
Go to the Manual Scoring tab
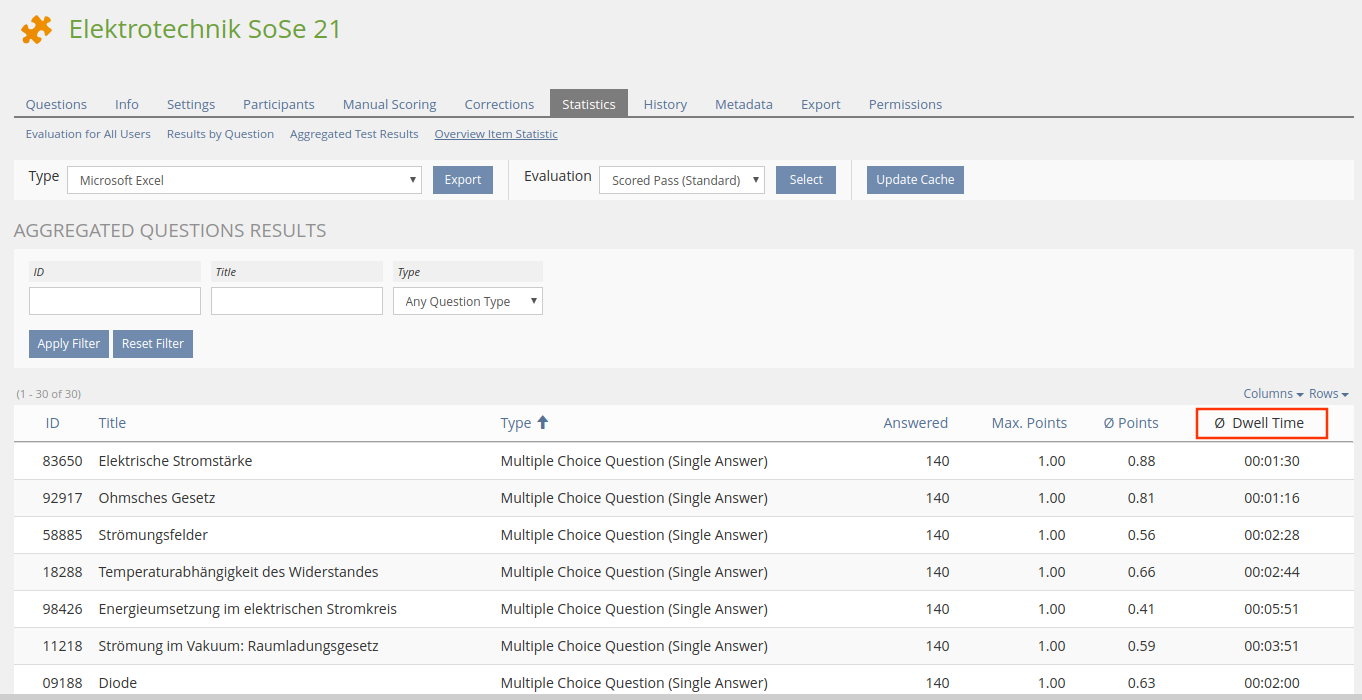point(389,104)
